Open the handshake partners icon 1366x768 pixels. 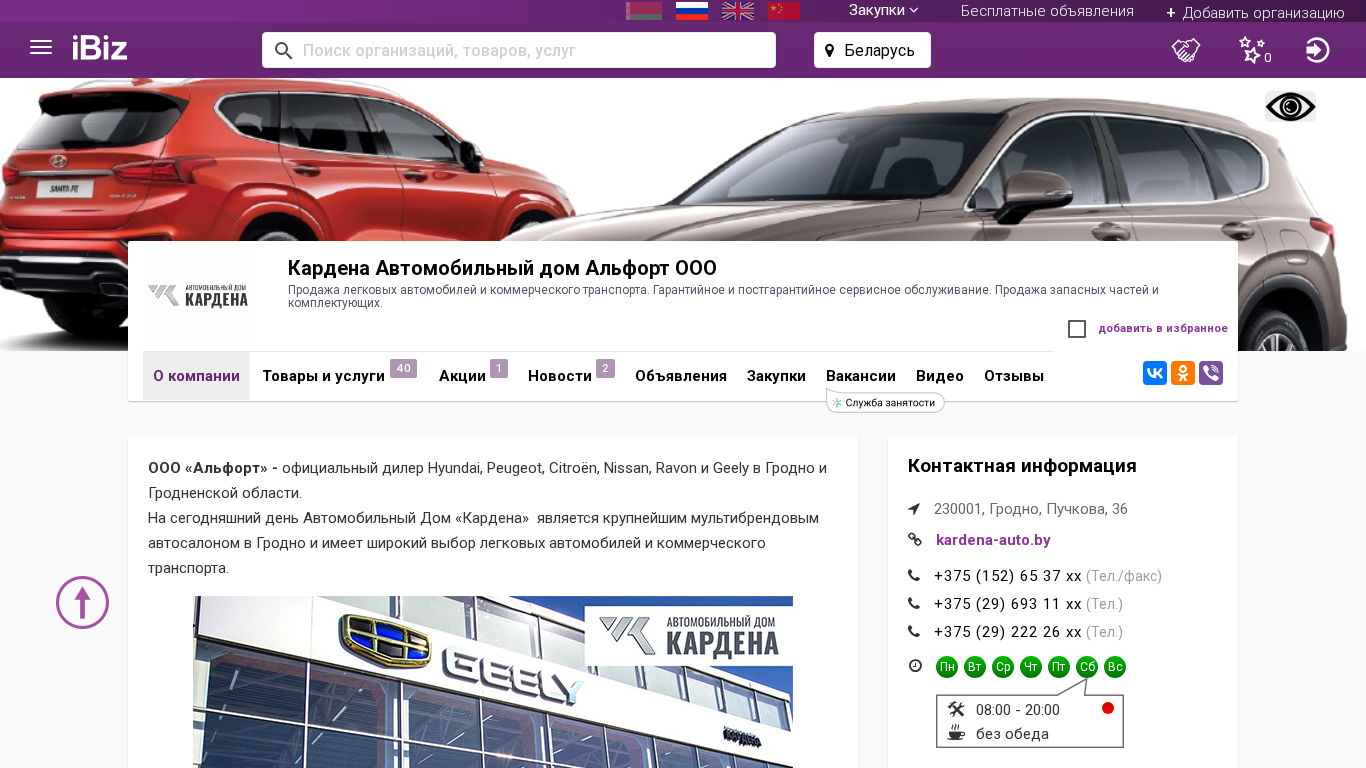tap(1186, 50)
